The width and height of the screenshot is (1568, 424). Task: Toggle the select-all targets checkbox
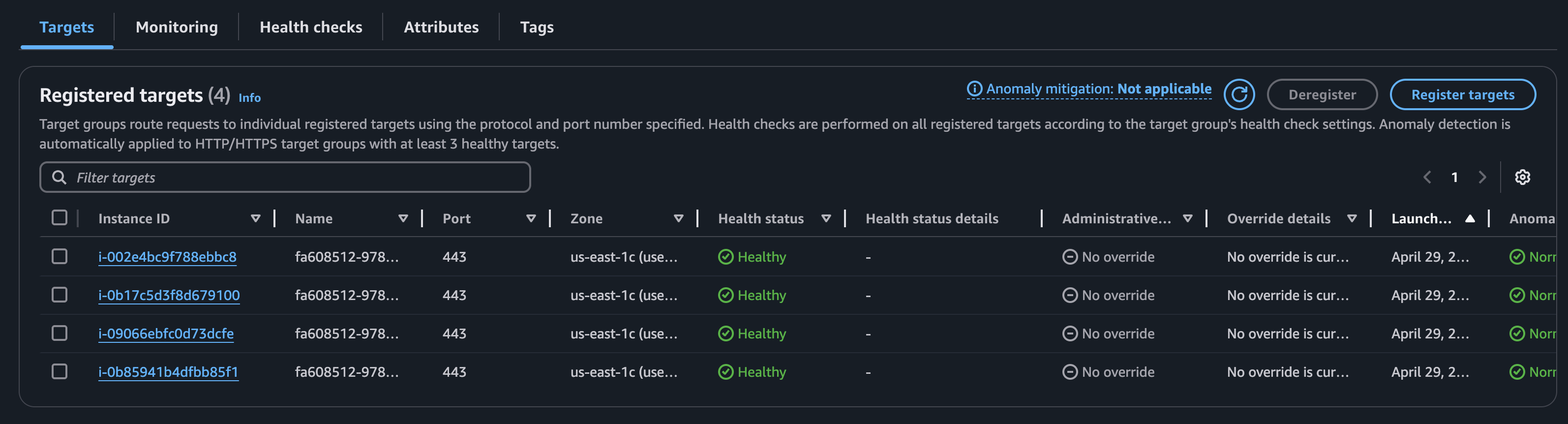click(x=59, y=218)
